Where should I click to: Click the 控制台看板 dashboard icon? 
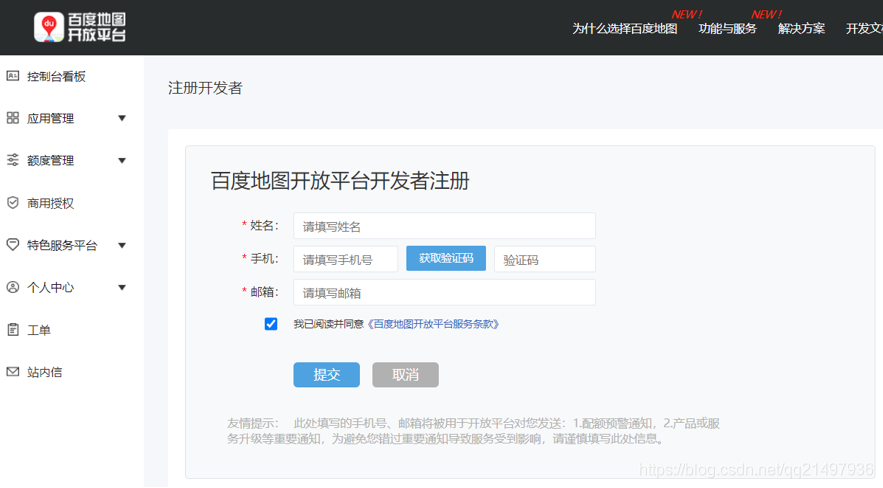tap(12, 76)
